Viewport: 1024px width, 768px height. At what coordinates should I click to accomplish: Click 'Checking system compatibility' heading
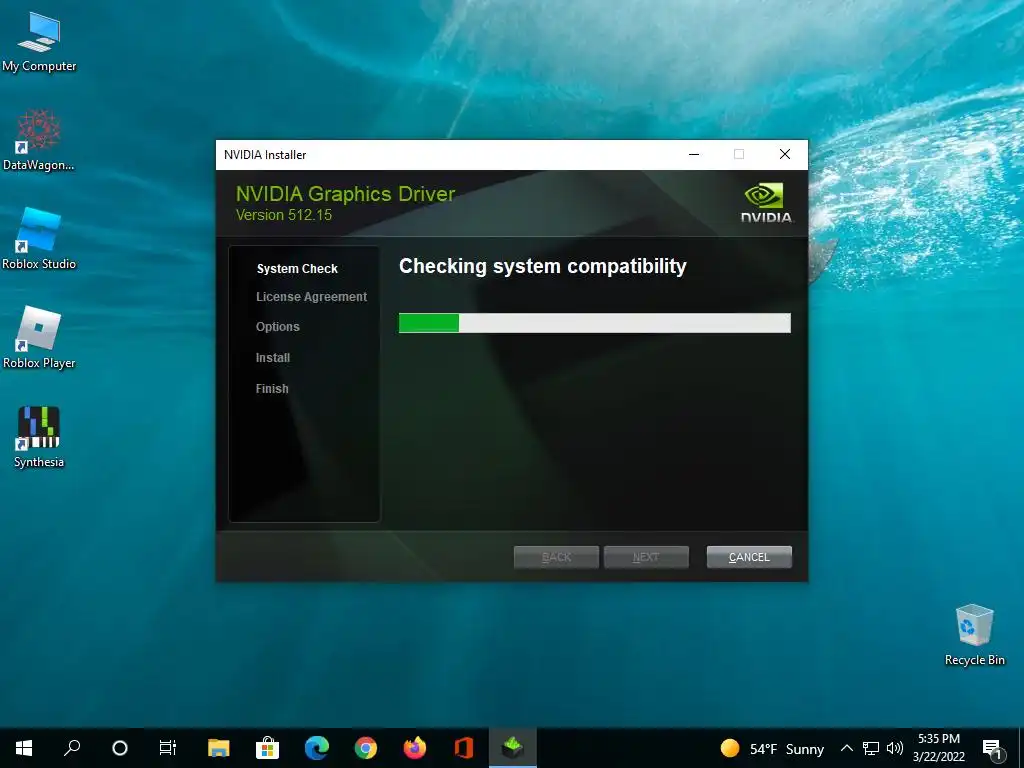543,266
